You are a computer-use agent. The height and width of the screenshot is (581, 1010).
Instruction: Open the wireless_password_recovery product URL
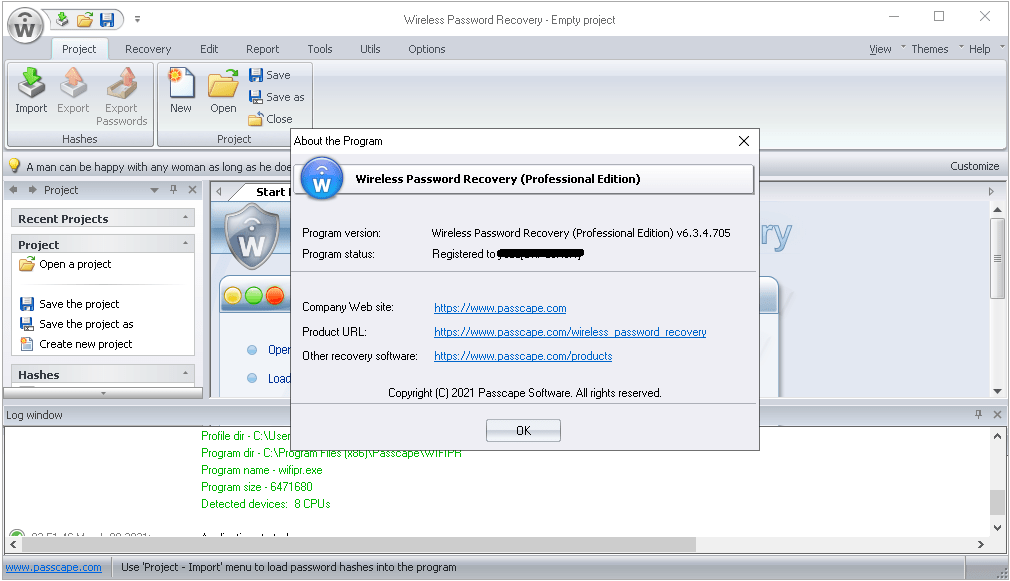point(570,332)
